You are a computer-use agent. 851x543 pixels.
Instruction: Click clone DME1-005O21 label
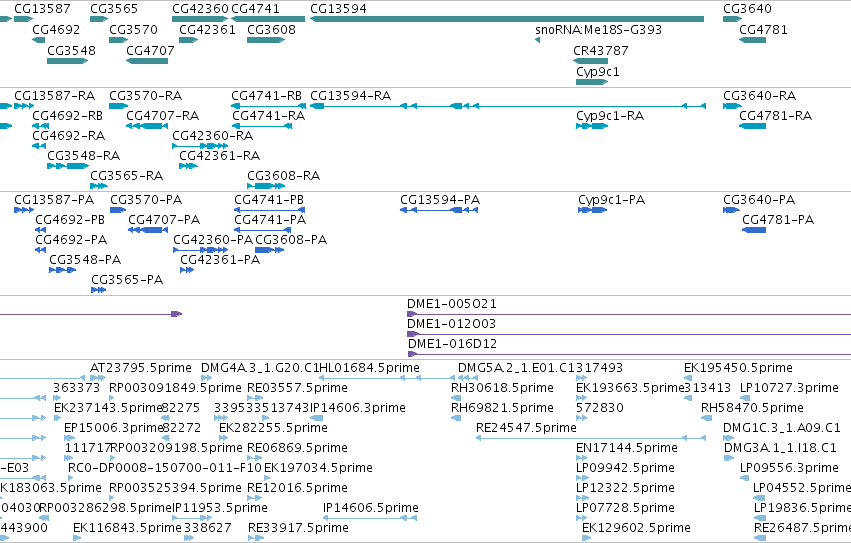point(452,304)
